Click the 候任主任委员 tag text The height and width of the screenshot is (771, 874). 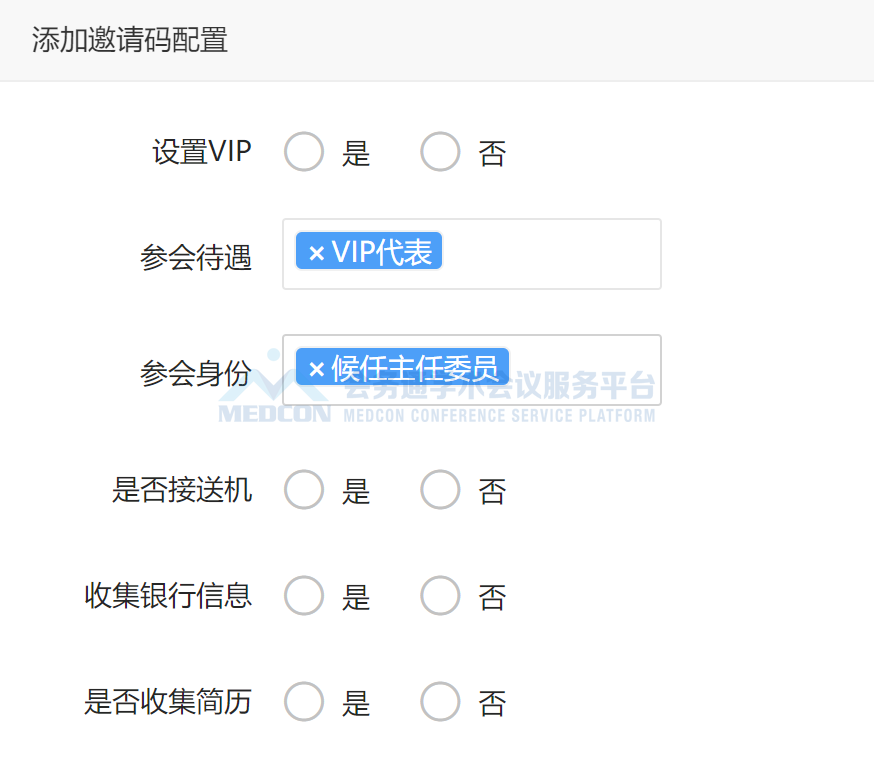point(415,368)
